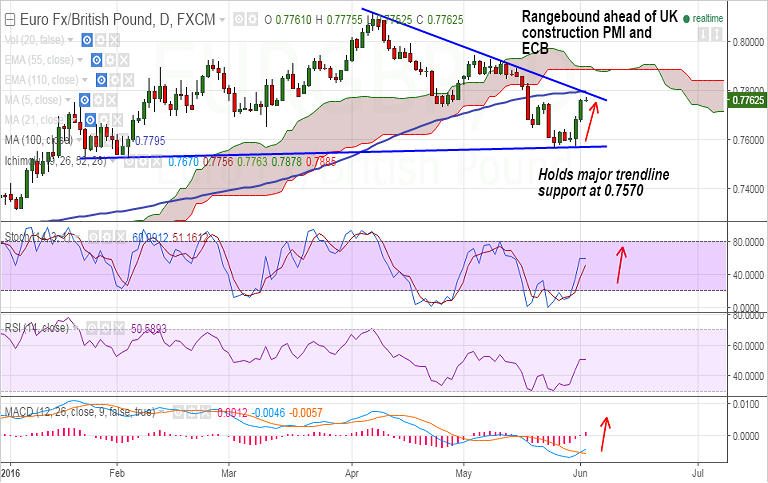This screenshot has height=483, width=768.
Task: Hide the MA (5, close) indicator via eye
Action: [85, 100]
